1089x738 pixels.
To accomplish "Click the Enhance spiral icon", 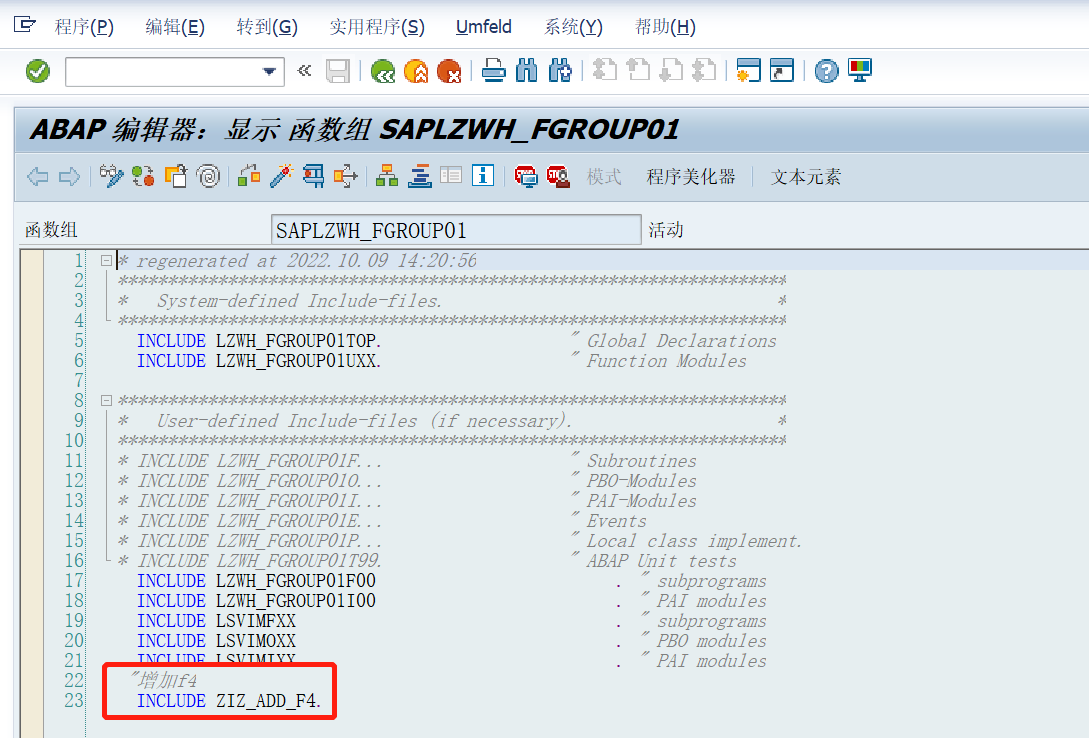I will point(208,176).
